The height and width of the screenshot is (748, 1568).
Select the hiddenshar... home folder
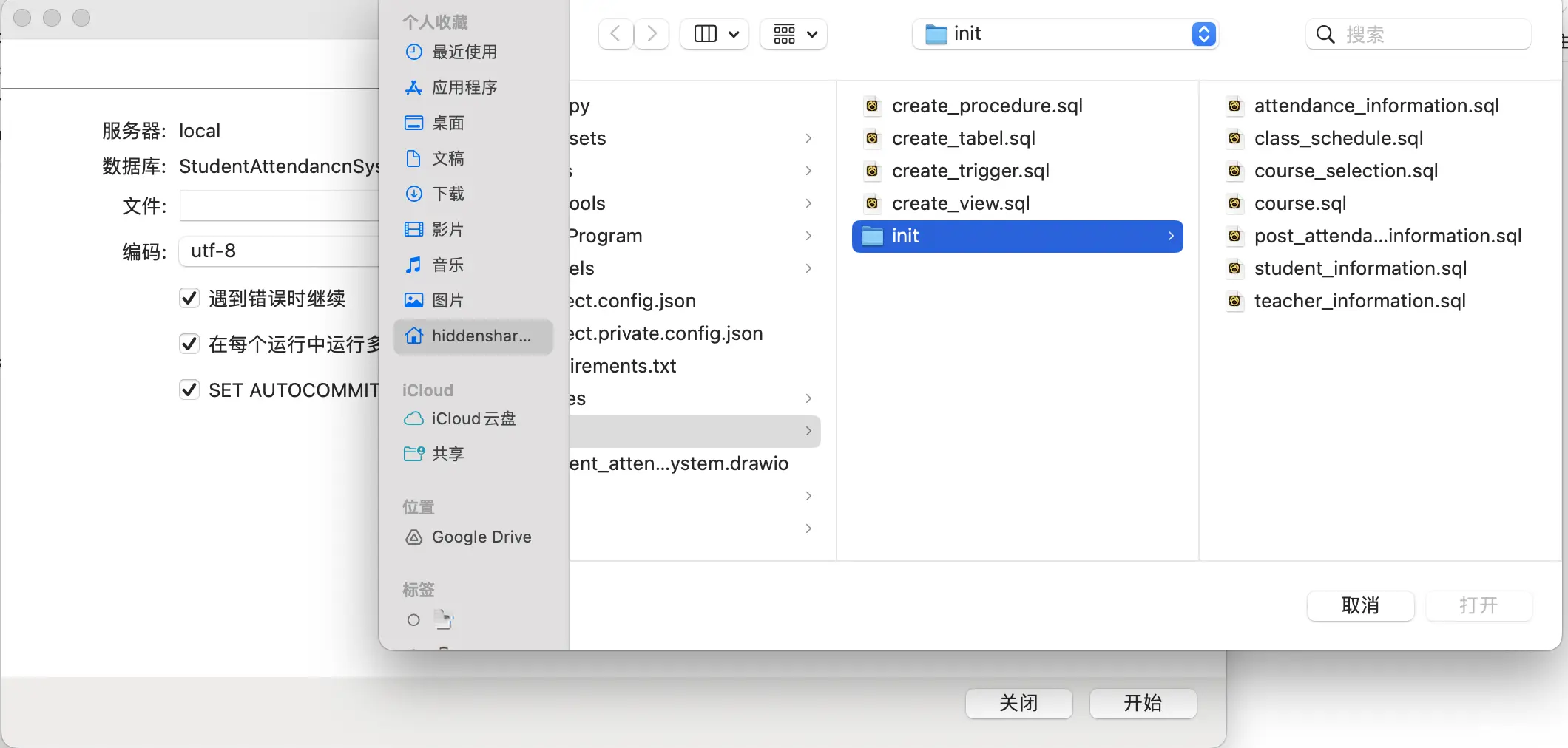pyautogui.click(x=473, y=336)
